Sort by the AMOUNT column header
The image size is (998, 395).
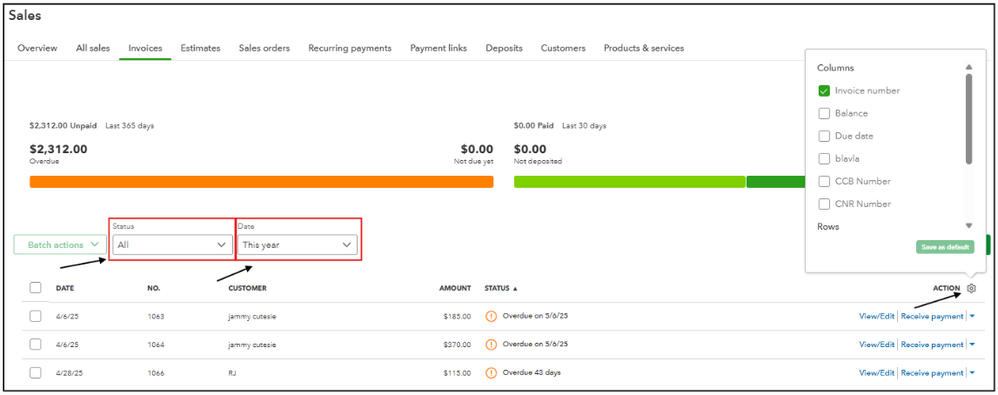pos(455,288)
